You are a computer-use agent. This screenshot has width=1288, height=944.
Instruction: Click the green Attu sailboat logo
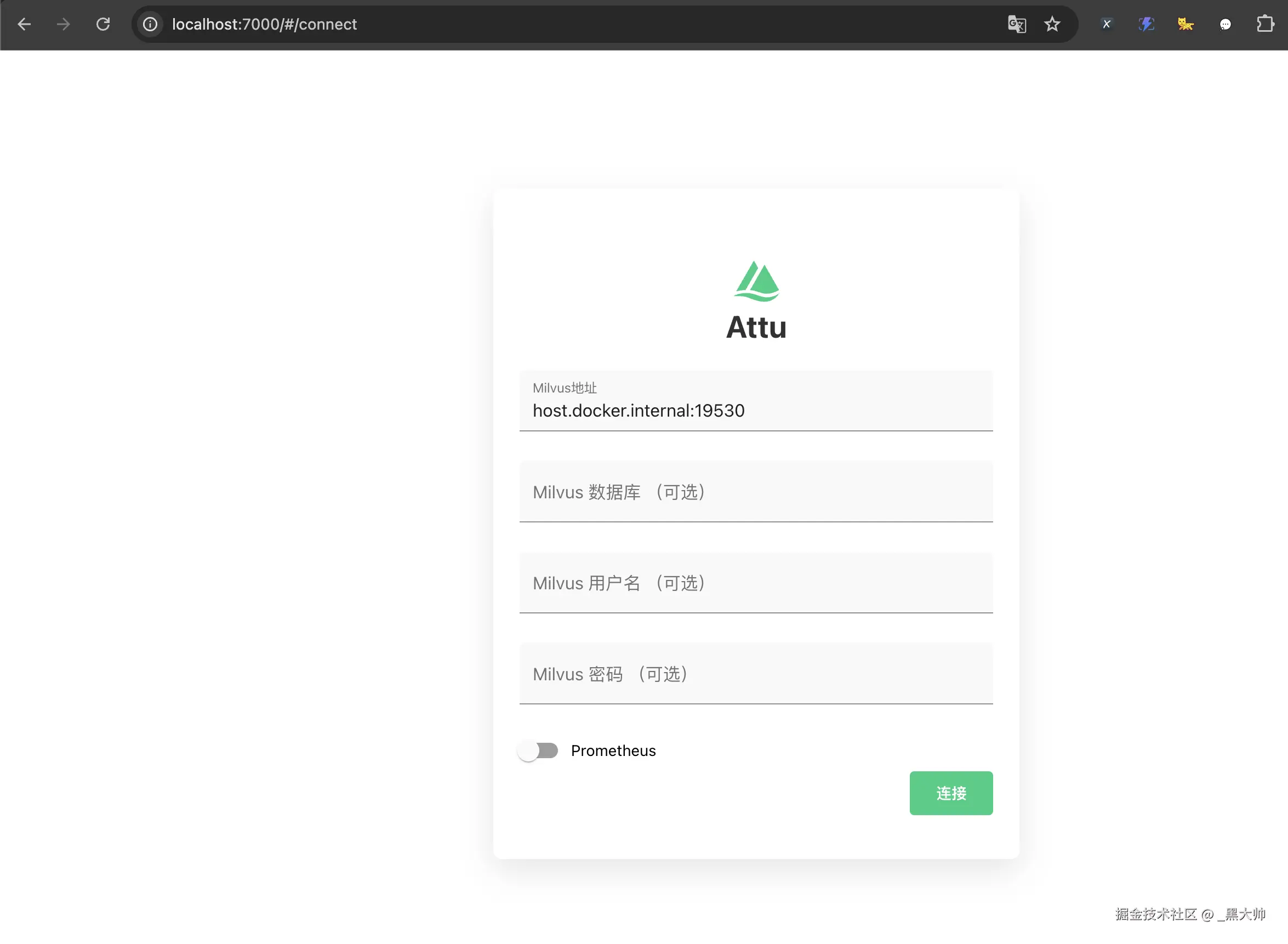[x=756, y=281]
